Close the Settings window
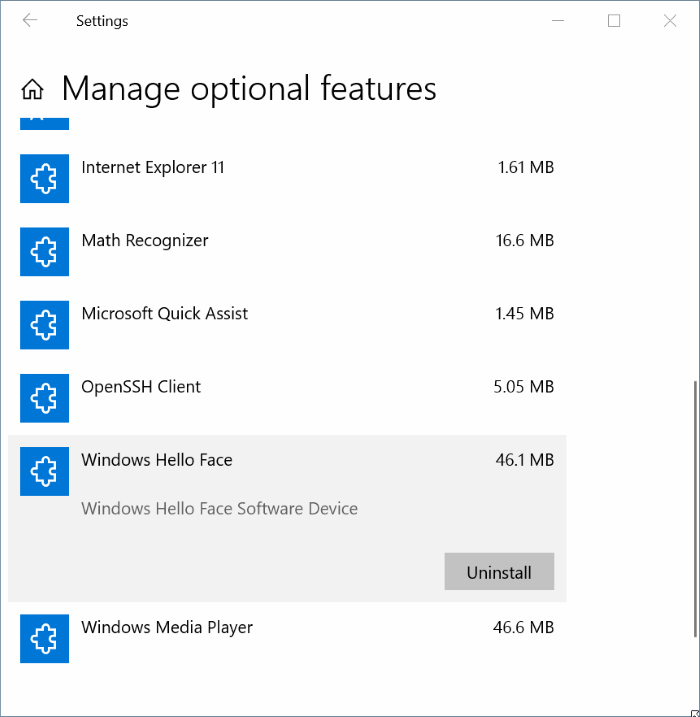Screen dimensions: 700x717 click(x=670, y=21)
